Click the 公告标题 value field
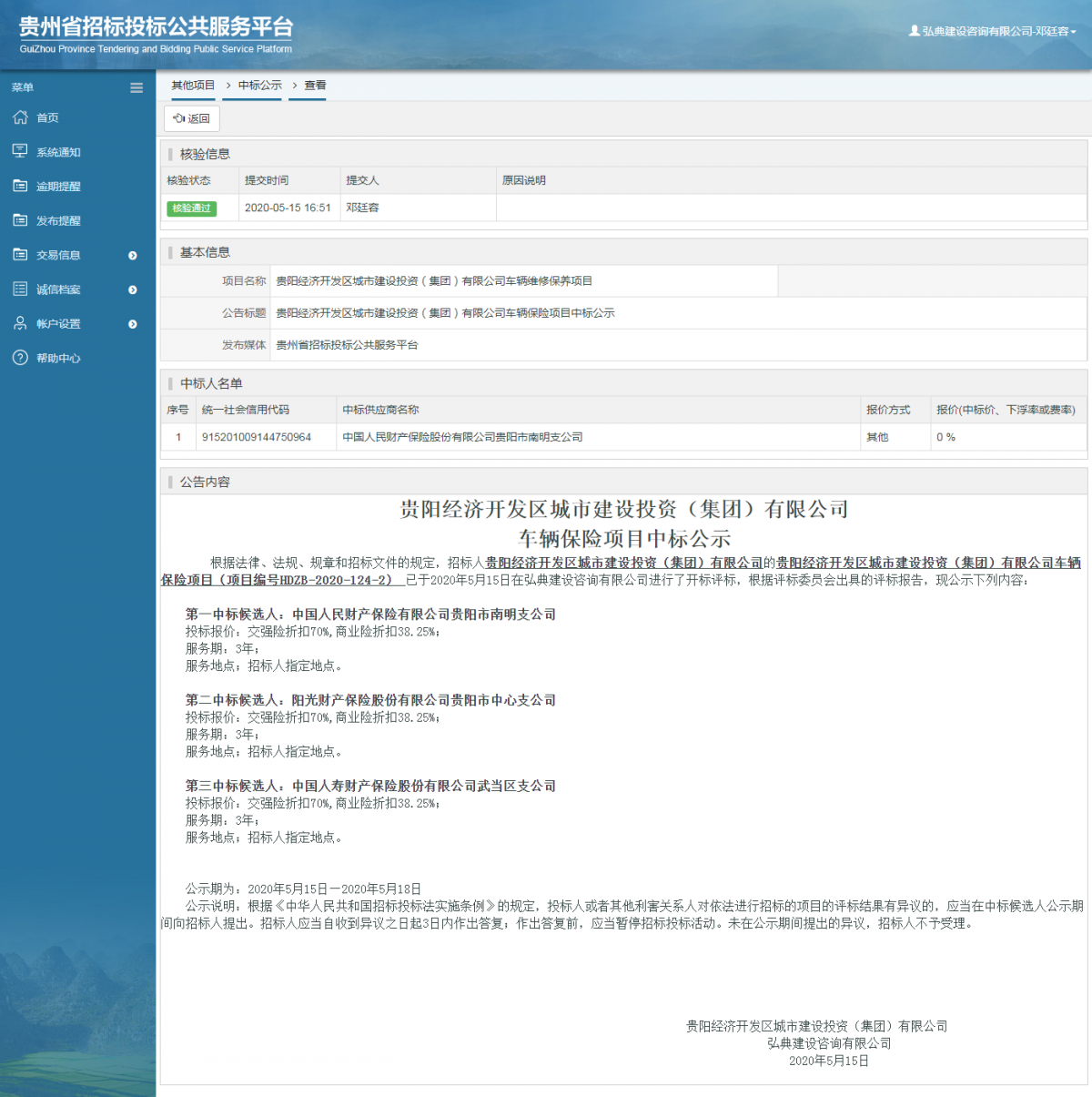Image resolution: width=1092 pixels, height=1097 pixels. pyautogui.click(x=679, y=313)
